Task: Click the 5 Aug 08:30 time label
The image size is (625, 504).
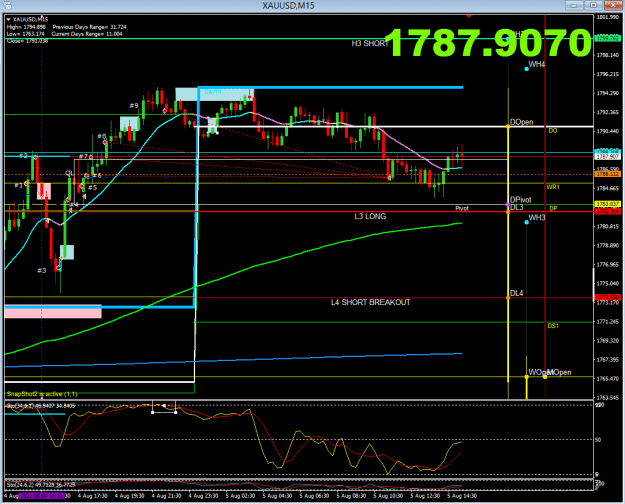Action: (351, 496)
